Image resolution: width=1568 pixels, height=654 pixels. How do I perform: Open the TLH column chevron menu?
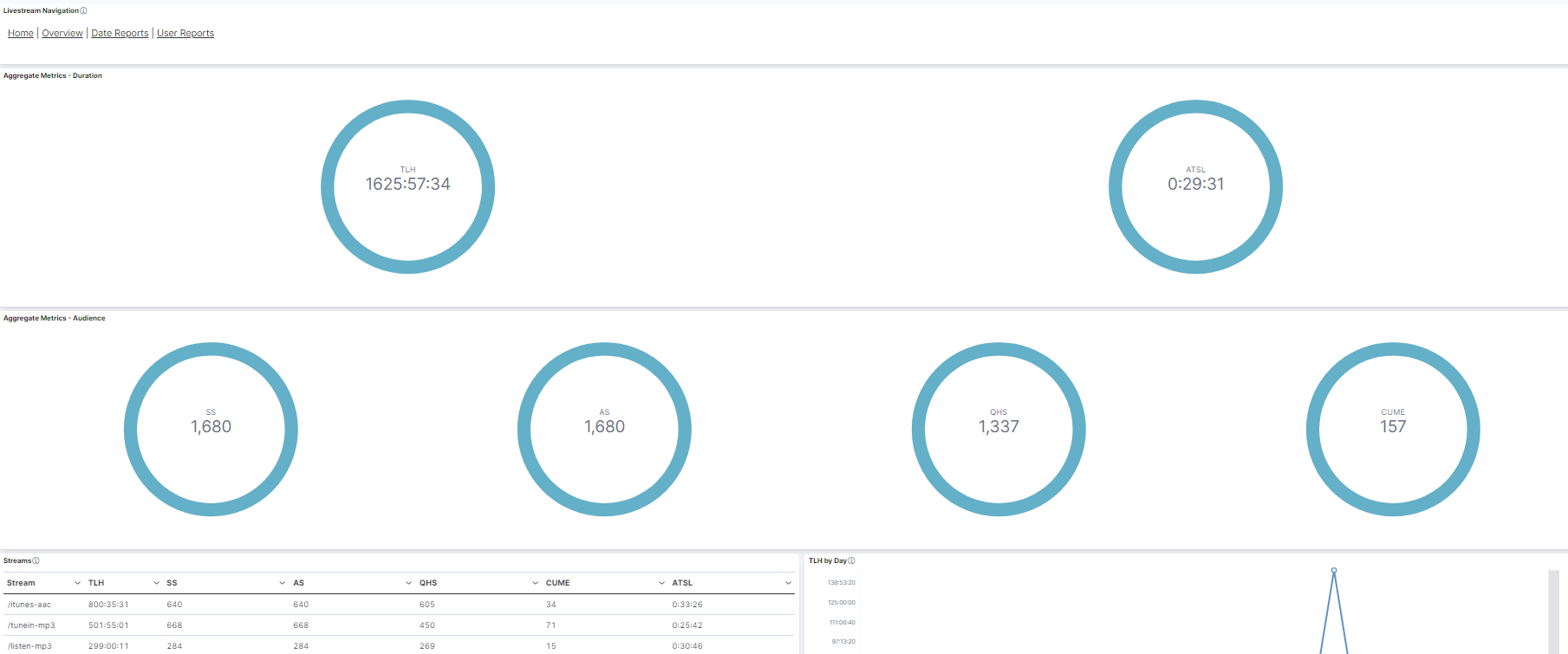click(x=156, y=583)
